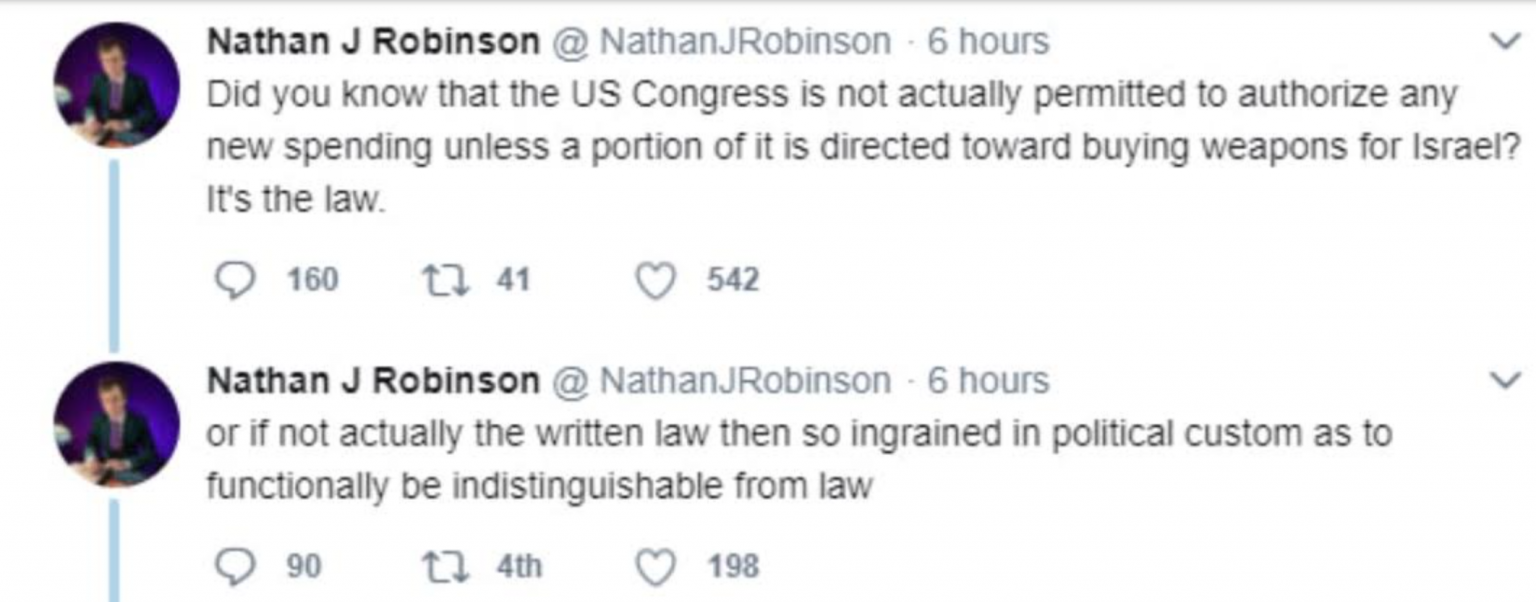Expand the second tweet's options chevron
This screenshot has width=1536, height=602.
1504,380
